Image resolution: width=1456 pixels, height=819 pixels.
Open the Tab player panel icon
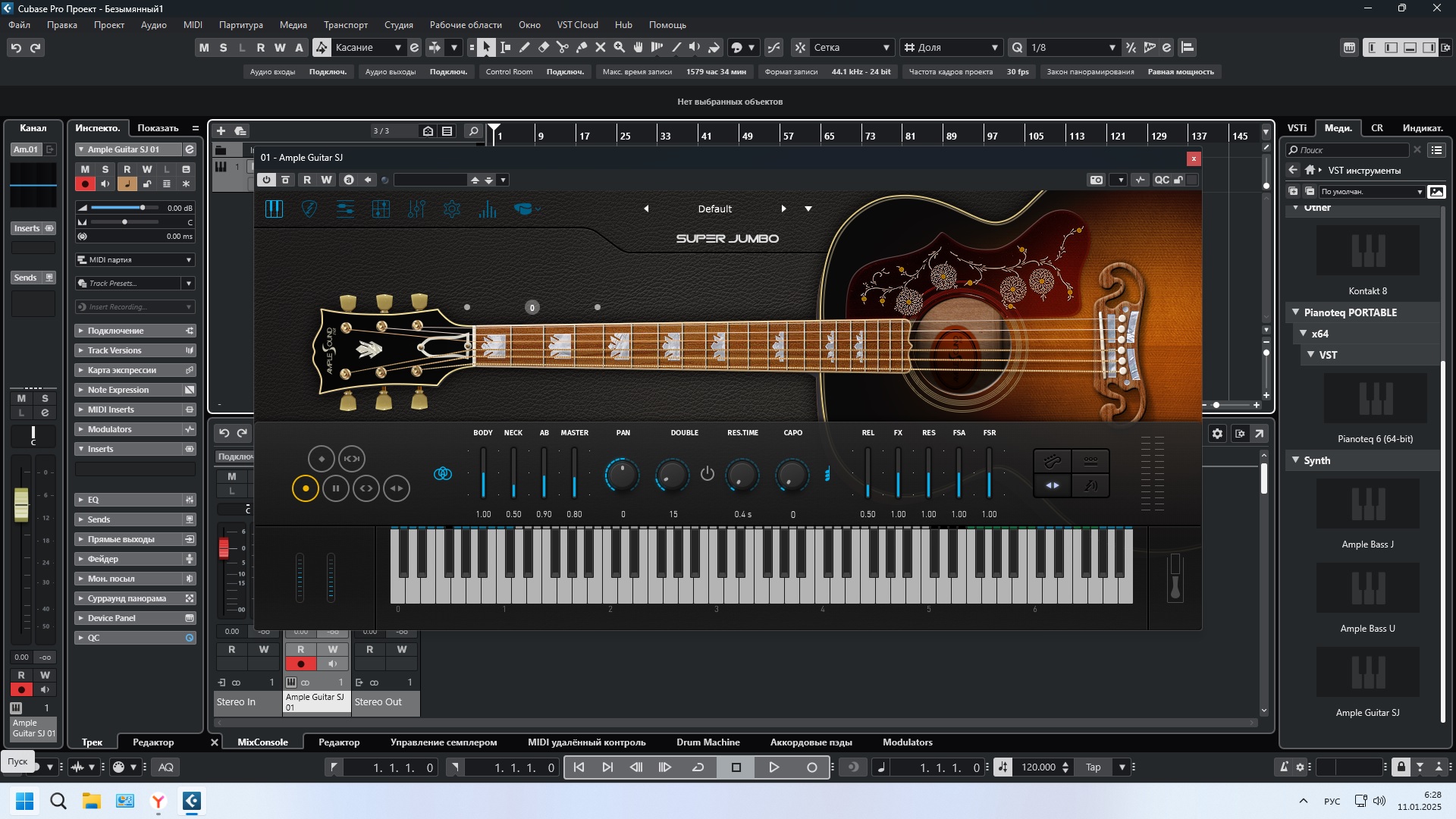click(x=345, y=209)
